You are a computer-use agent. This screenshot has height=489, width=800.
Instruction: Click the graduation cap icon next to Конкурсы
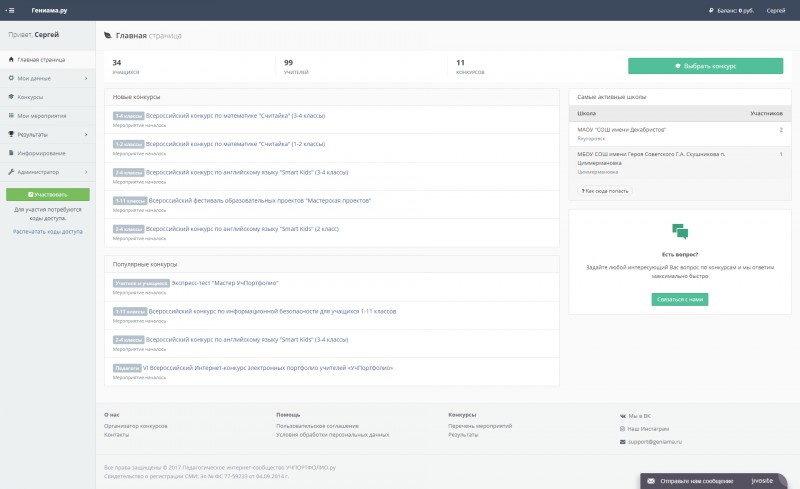pos(10,97)
